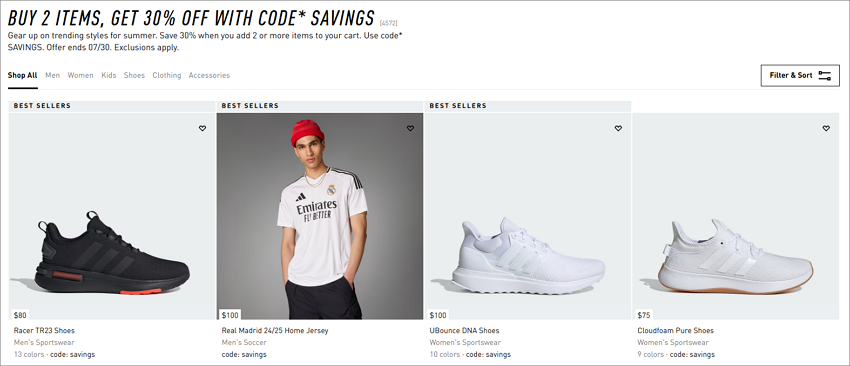Choose the Shoes category tab
The image size is (850, 366).
[x=134, y=75]
